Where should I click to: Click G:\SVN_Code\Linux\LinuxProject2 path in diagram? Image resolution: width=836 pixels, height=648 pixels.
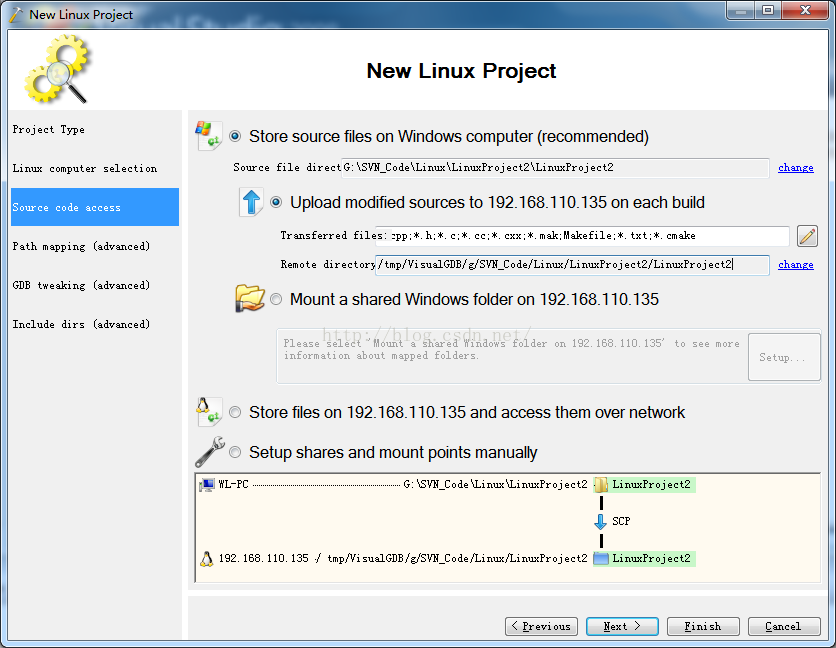pyautogui.click(x=495, y=484)
